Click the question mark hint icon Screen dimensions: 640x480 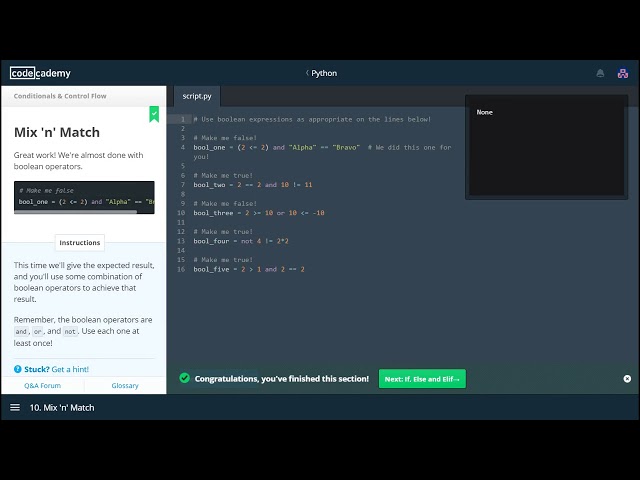18,369
